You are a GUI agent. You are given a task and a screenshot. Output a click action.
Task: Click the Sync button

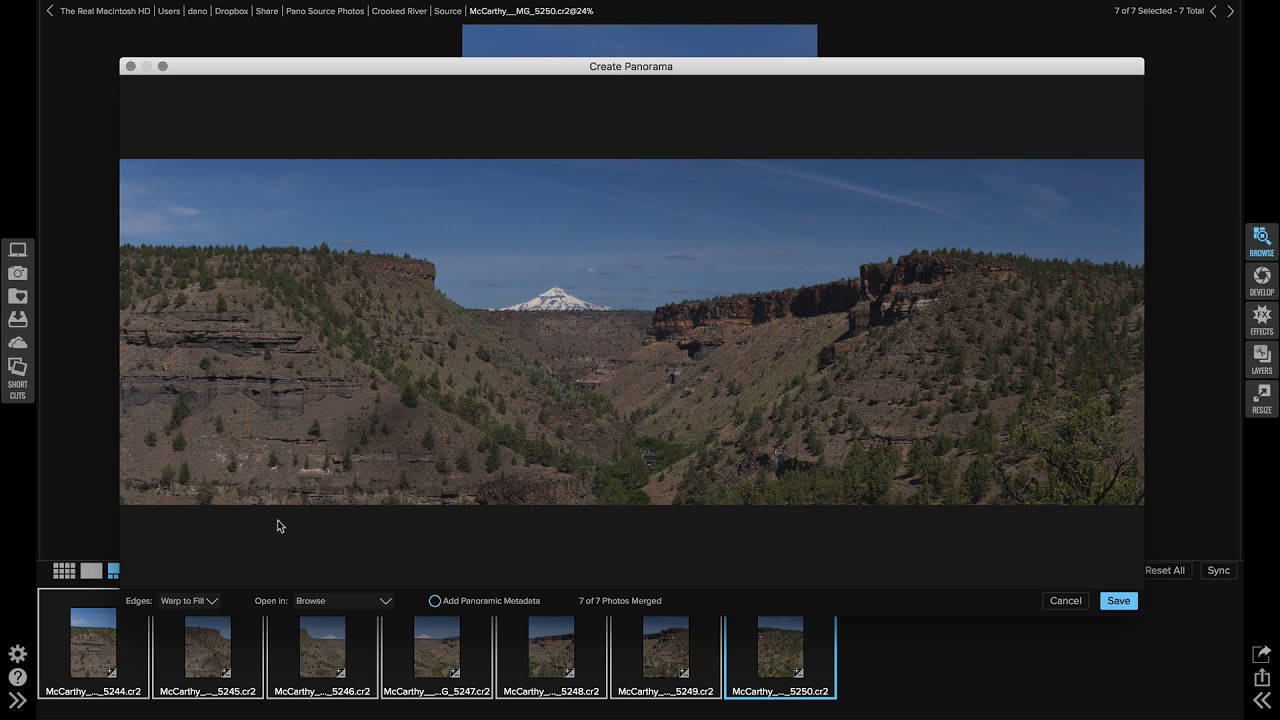click(1218, 570)
